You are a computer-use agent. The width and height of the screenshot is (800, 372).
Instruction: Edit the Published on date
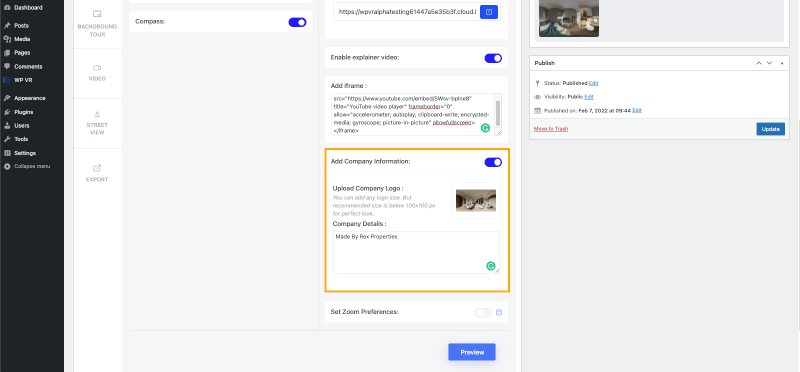pos(637,110)
